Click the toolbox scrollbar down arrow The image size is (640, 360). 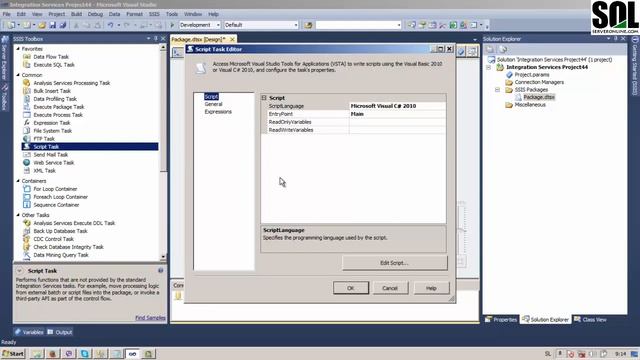click(163, 257)
